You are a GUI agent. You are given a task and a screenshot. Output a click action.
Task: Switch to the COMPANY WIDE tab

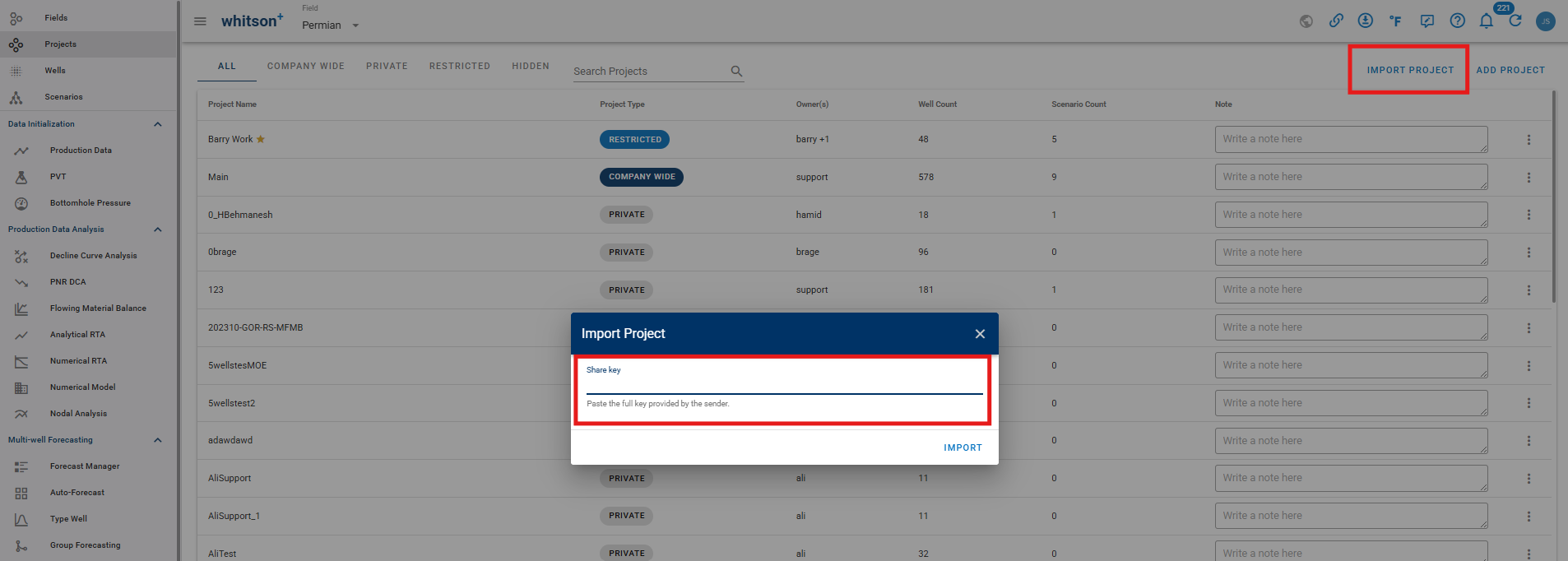click(306, 66)
